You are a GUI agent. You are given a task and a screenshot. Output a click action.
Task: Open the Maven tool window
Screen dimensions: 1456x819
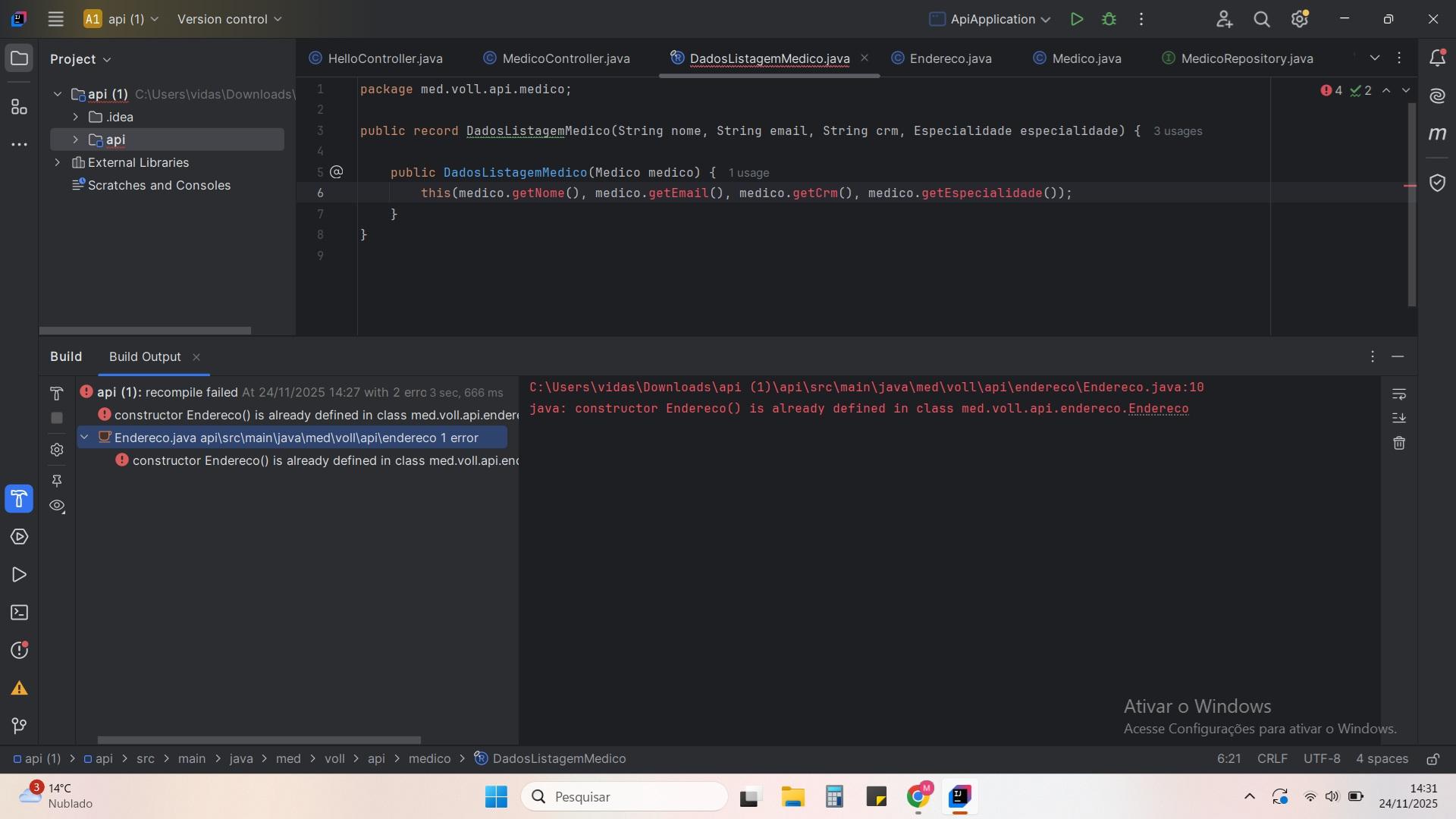(x=1437, y=134)
